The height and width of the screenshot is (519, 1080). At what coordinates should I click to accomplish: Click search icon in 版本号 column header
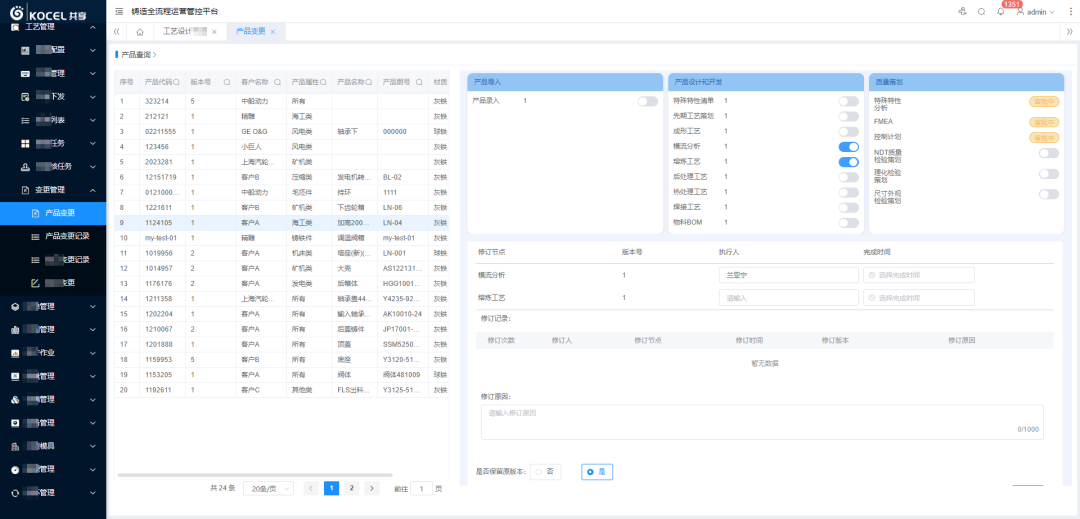[x=227, y=82]
